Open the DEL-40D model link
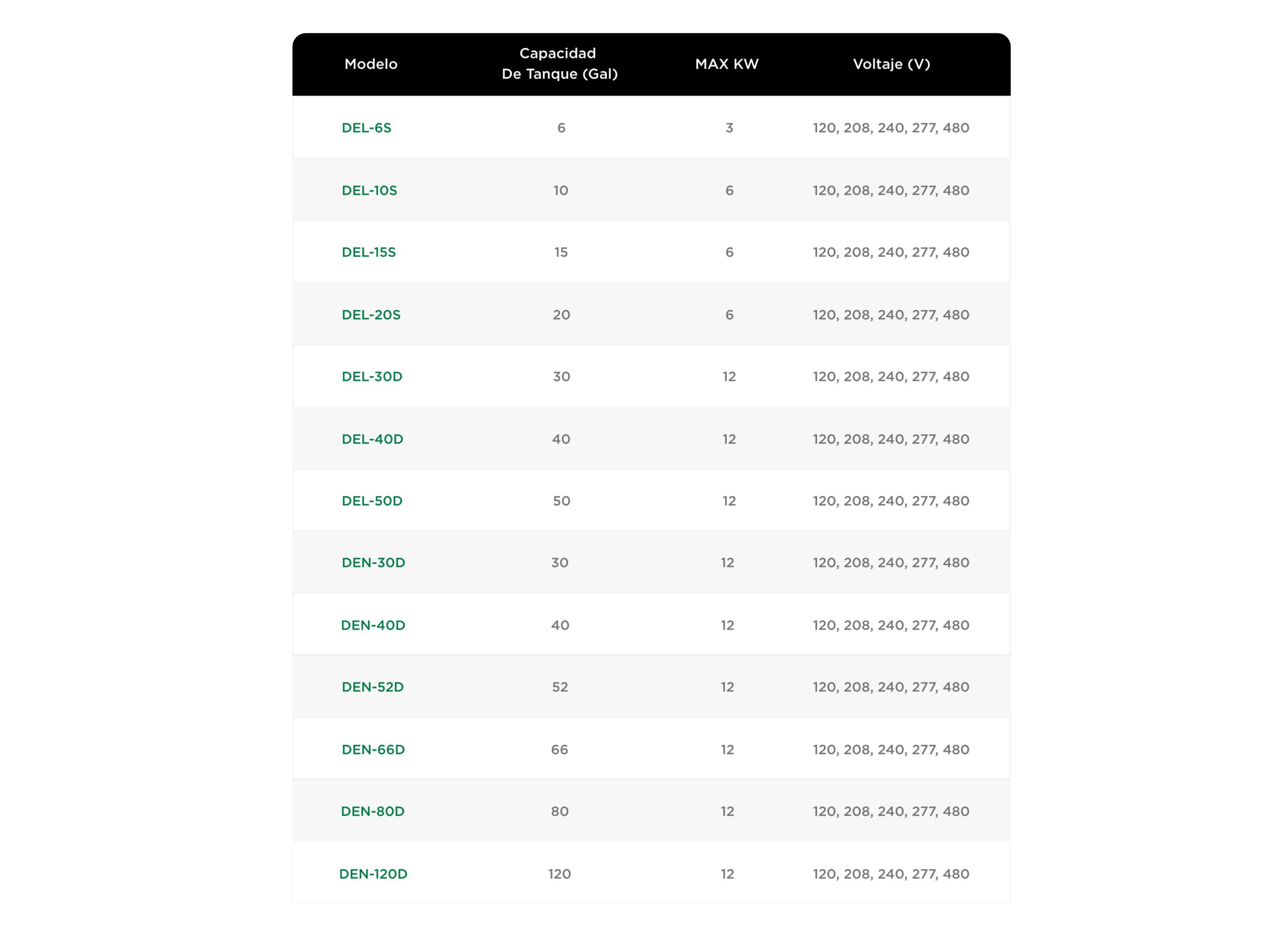The width and height of the screenshot is (1288, 926). [x=372, y=439]
